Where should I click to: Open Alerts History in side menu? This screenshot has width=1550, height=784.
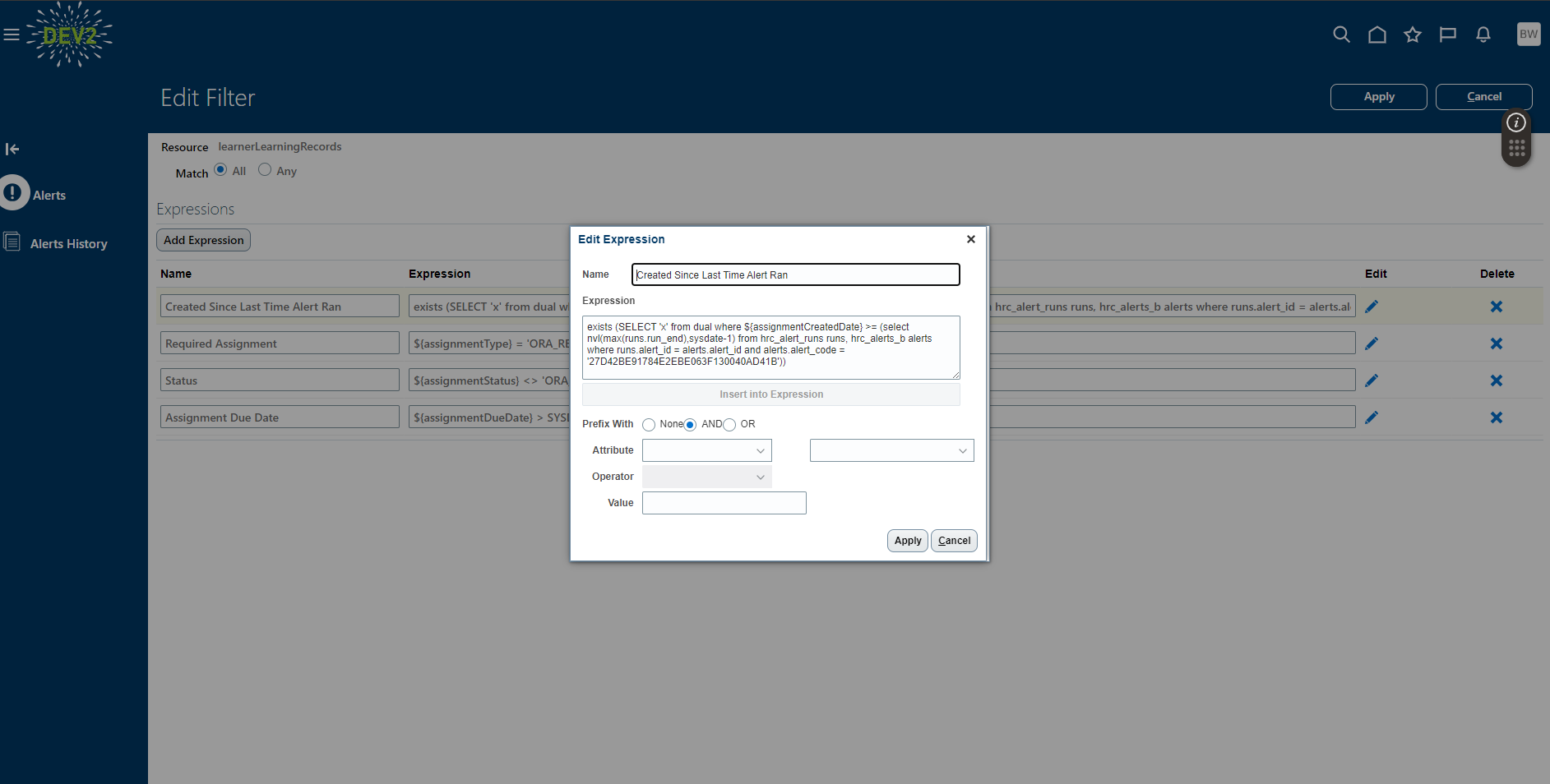coord(69,244)
